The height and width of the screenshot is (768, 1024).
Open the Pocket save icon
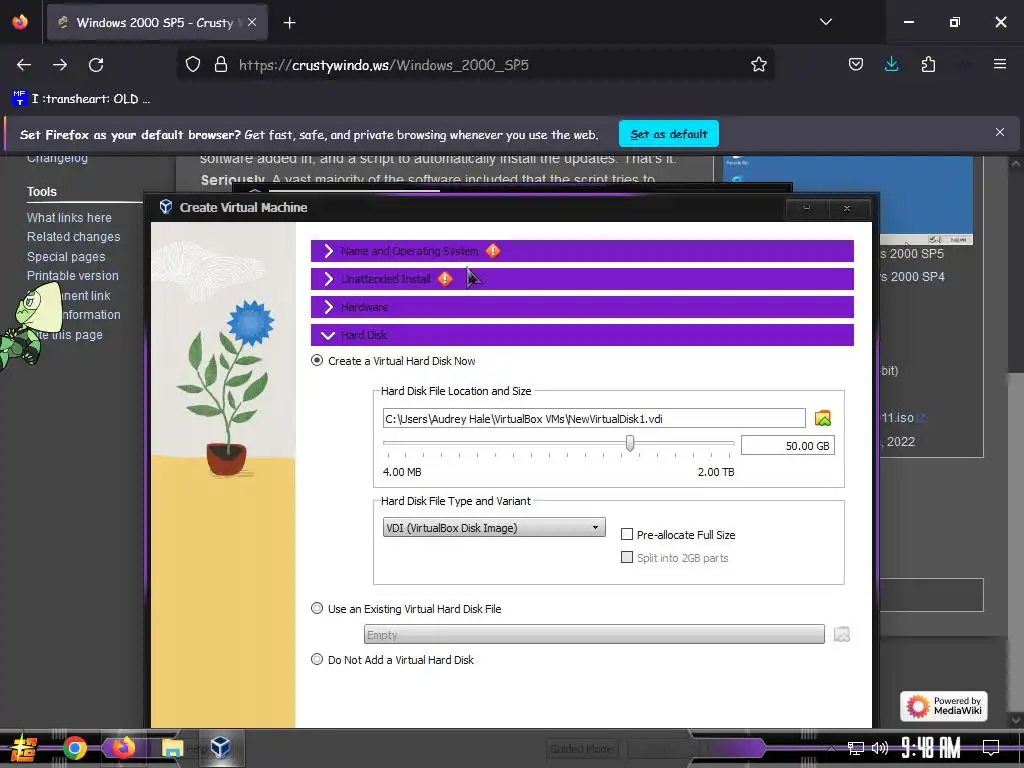pos(856,65)
